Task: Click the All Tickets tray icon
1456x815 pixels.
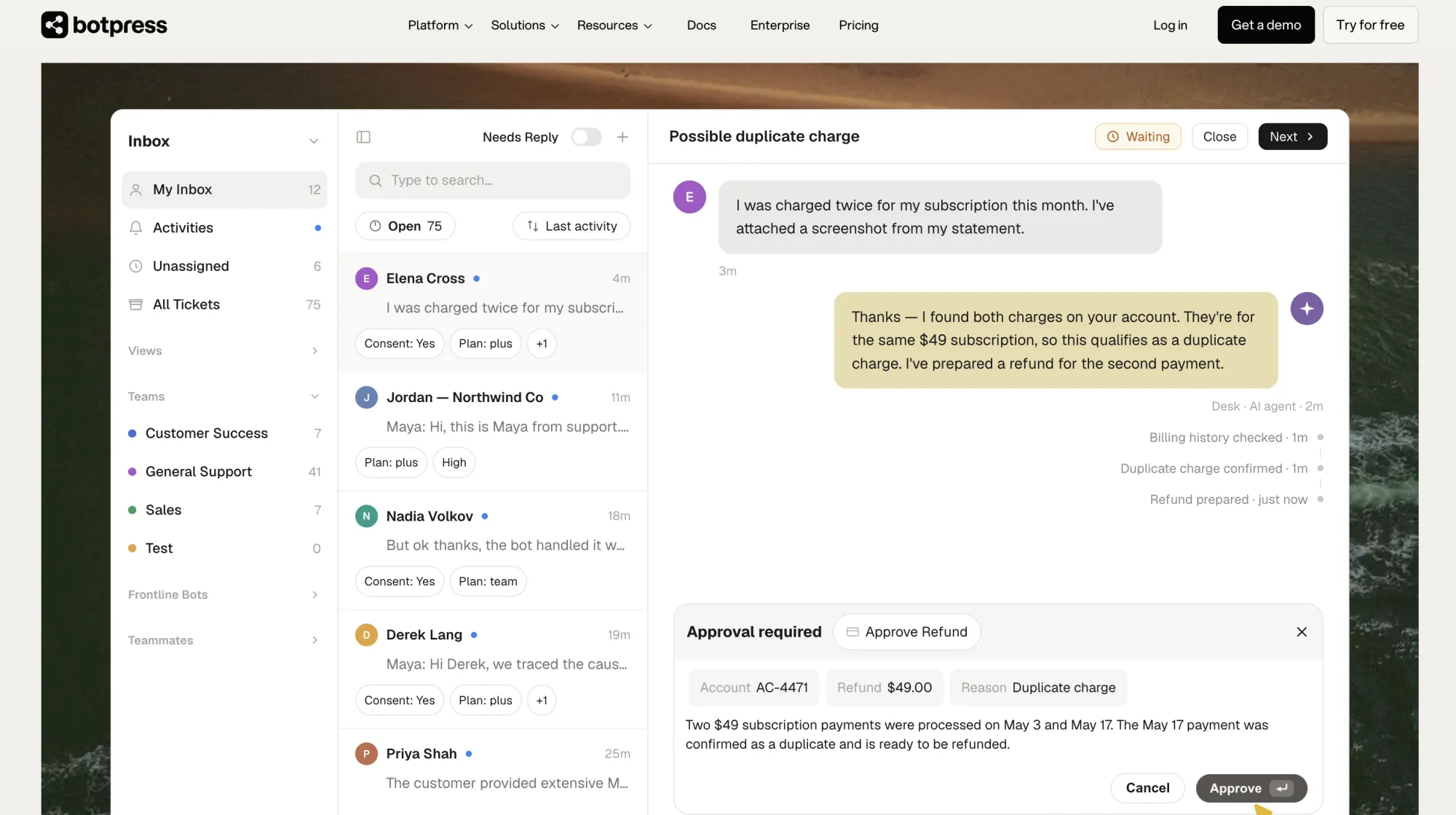Action: point(135,304)
